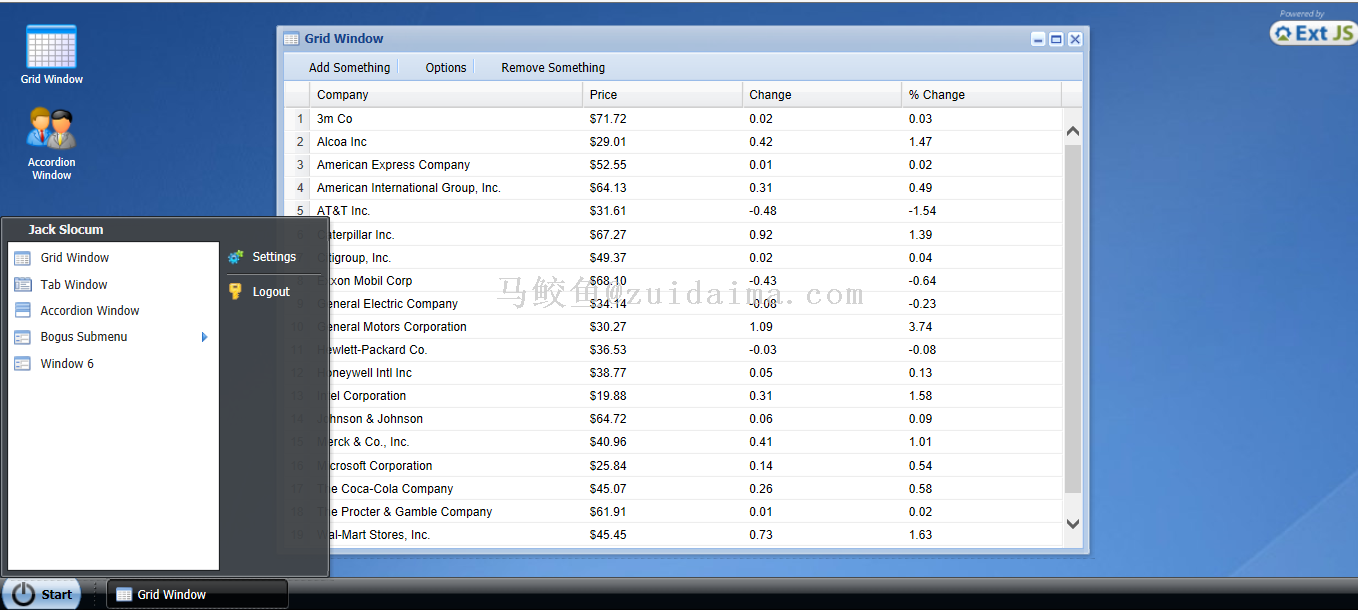The height and width of the screenshot is (610, 1358).
Task: Select the Alcoa Inc row
Action: point(673,142)
